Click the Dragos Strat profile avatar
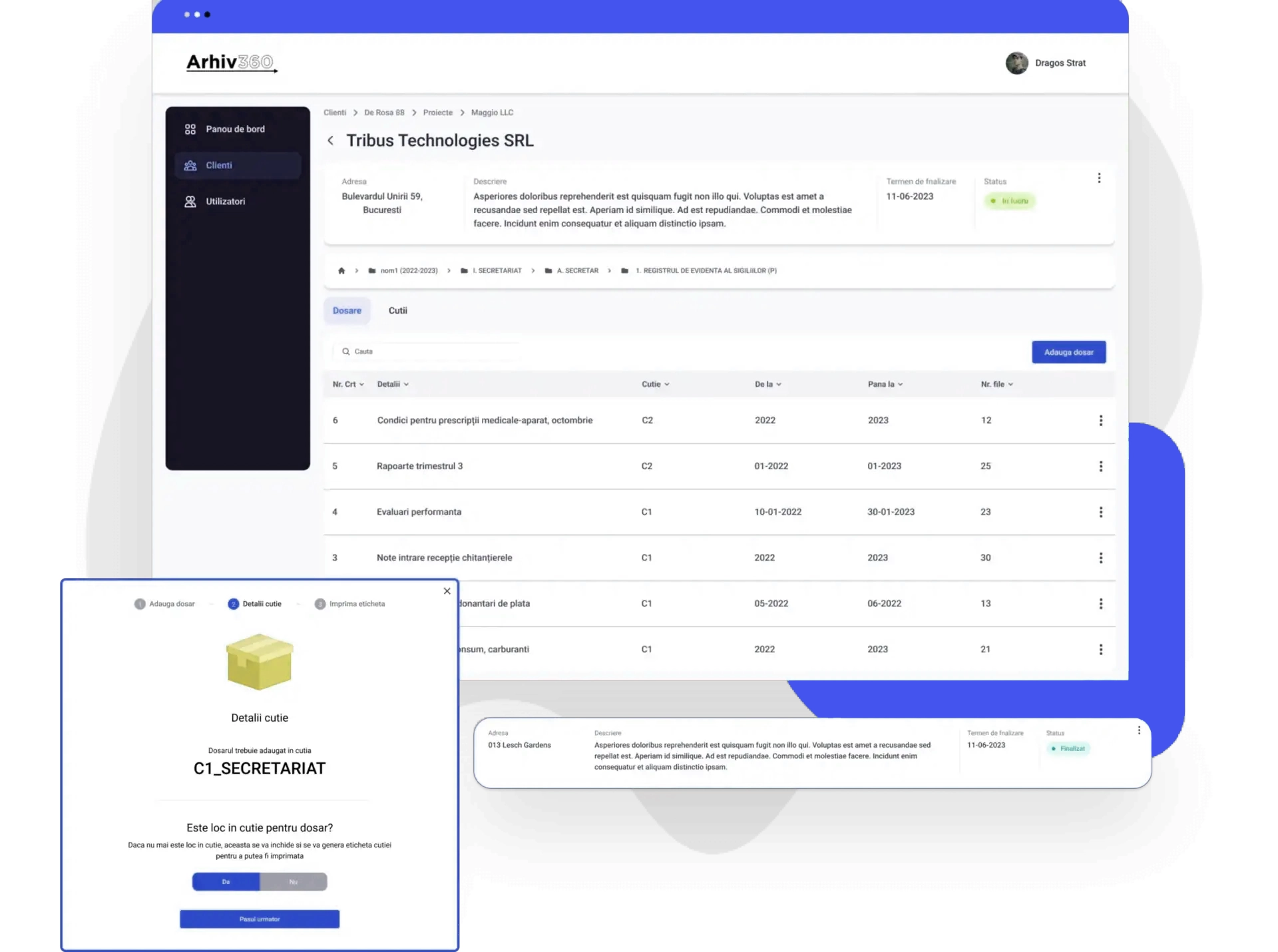Viewport: 1278px width, 952px height. pyautogui.click(x=1016, y=63)
